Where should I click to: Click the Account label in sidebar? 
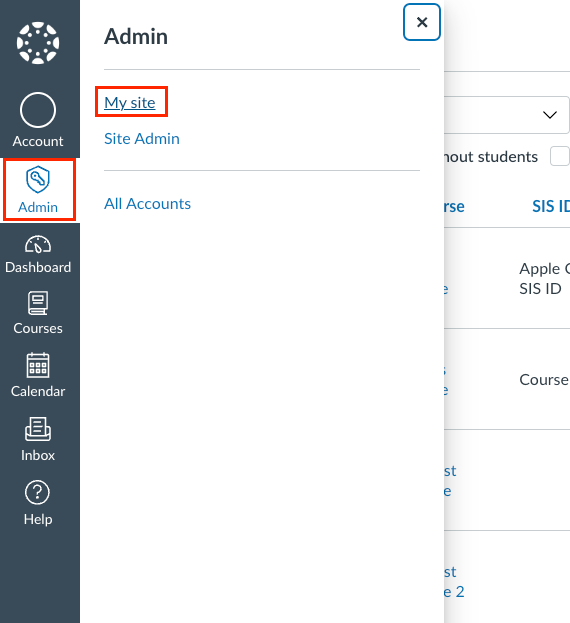tap(38, 141)
